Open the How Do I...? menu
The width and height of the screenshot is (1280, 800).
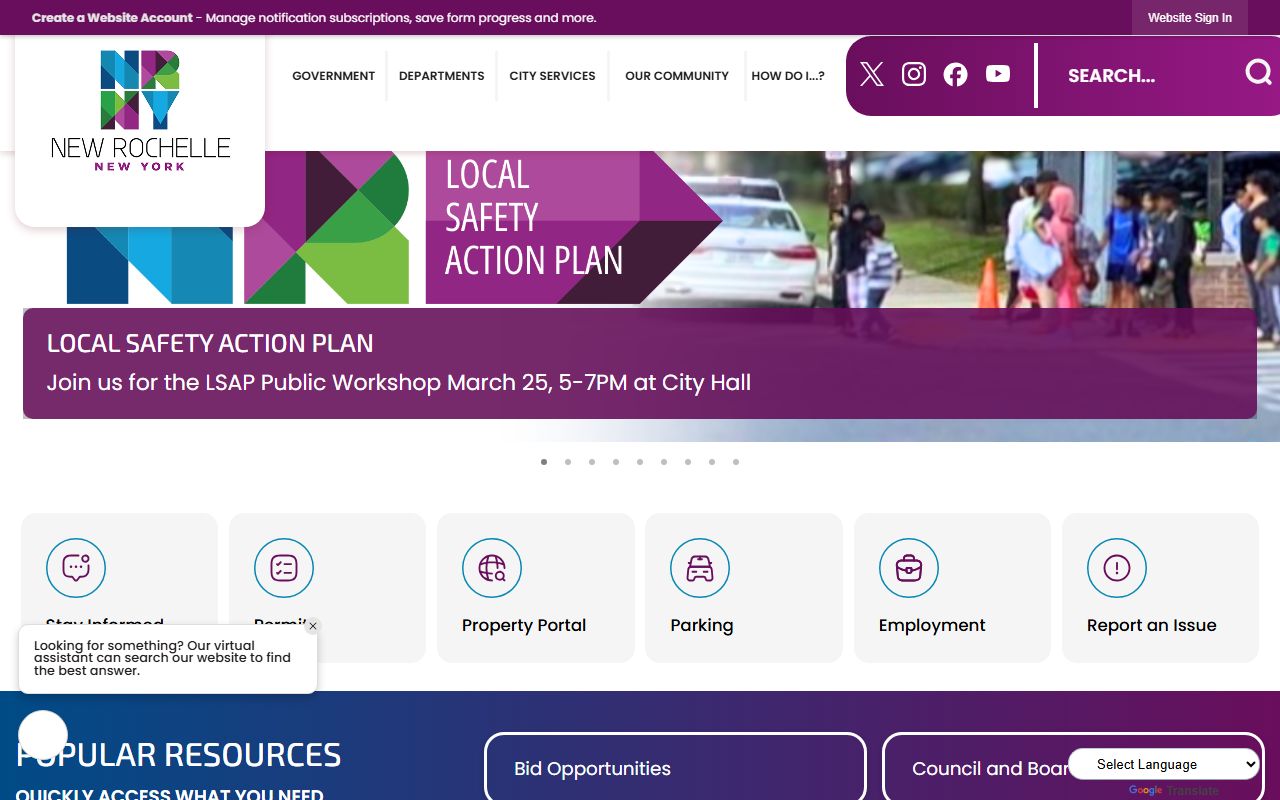point(788,76)
